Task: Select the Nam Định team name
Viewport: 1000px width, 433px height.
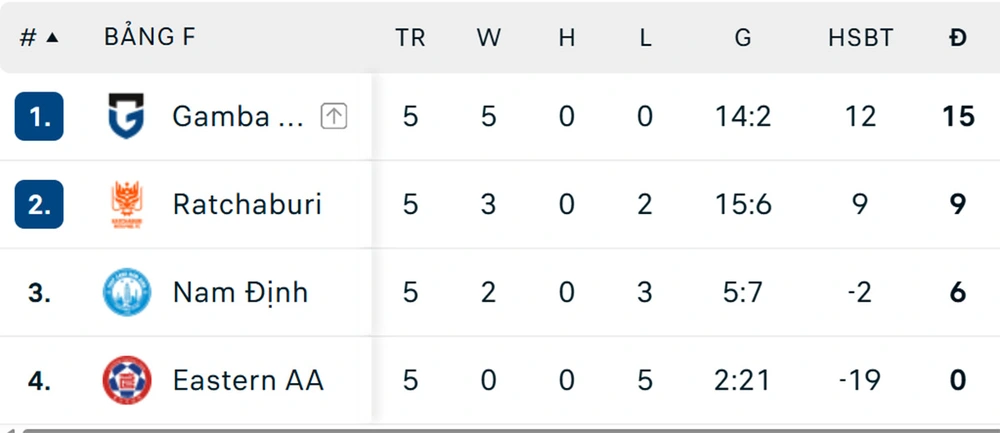Action: pyautogui.click(x=240, y=293)
